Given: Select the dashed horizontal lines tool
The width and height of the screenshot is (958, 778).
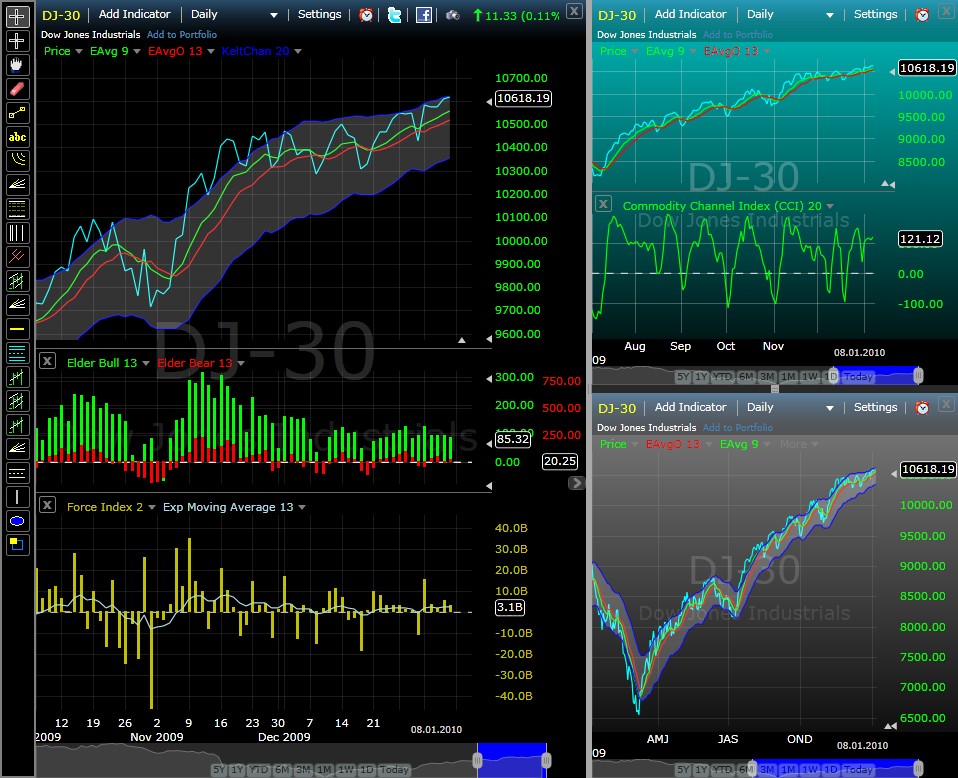Looking at the screenshot, I should [17, 473].
